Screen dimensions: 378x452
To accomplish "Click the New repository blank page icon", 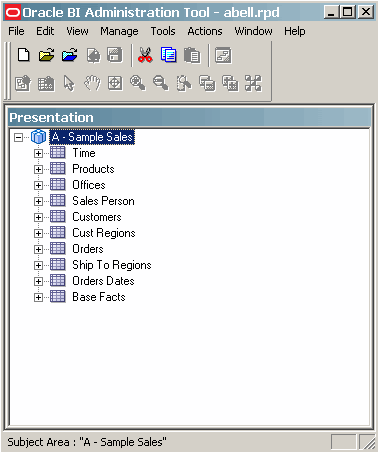I will point(23,55).
